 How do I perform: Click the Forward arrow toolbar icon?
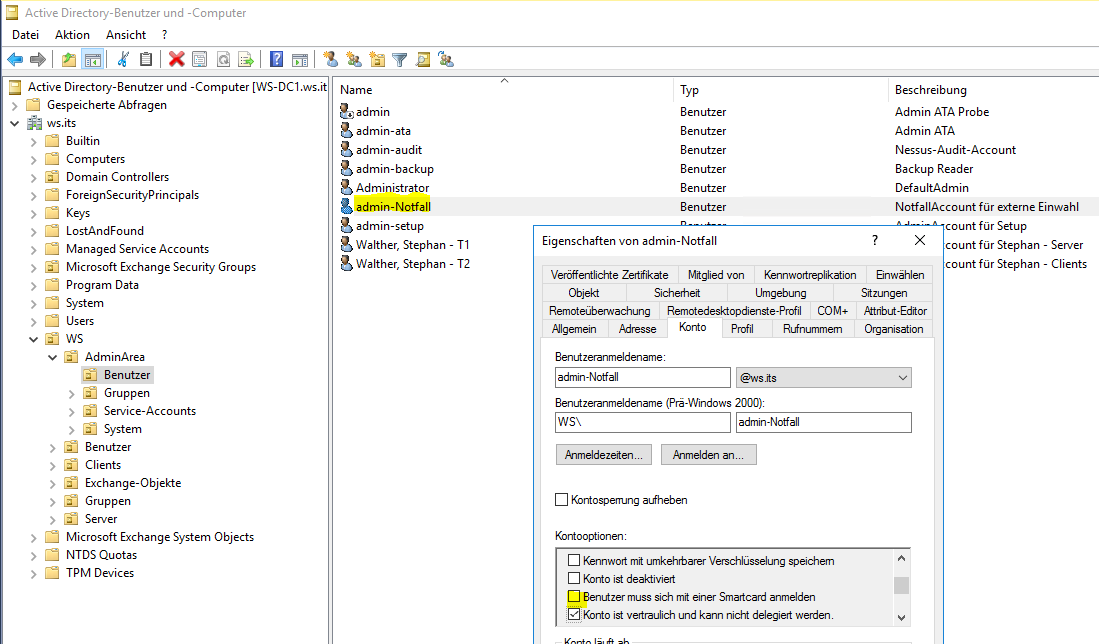[38, 60]
